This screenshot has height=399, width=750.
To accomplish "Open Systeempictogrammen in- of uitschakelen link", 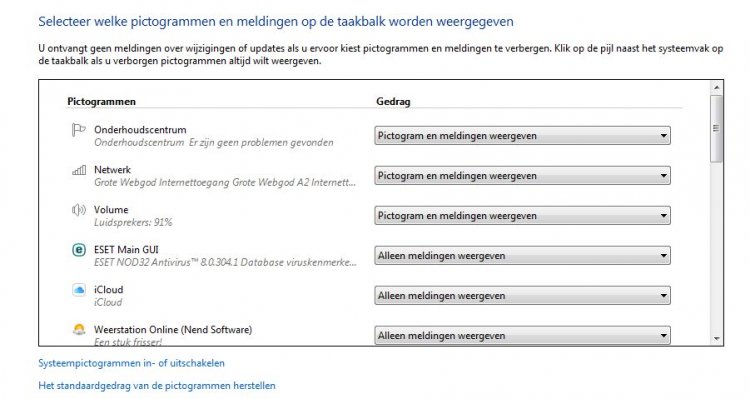I will pyautogui.click(x=132, y=363).
